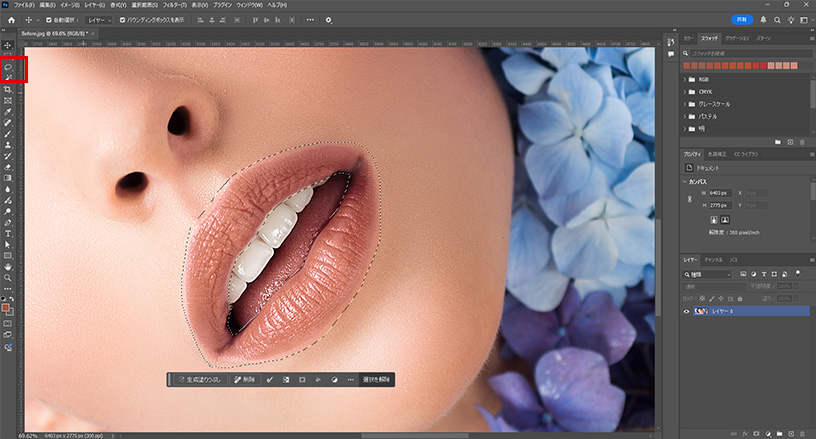Open the レイヤー dropdown in options bar

(100, 19)
